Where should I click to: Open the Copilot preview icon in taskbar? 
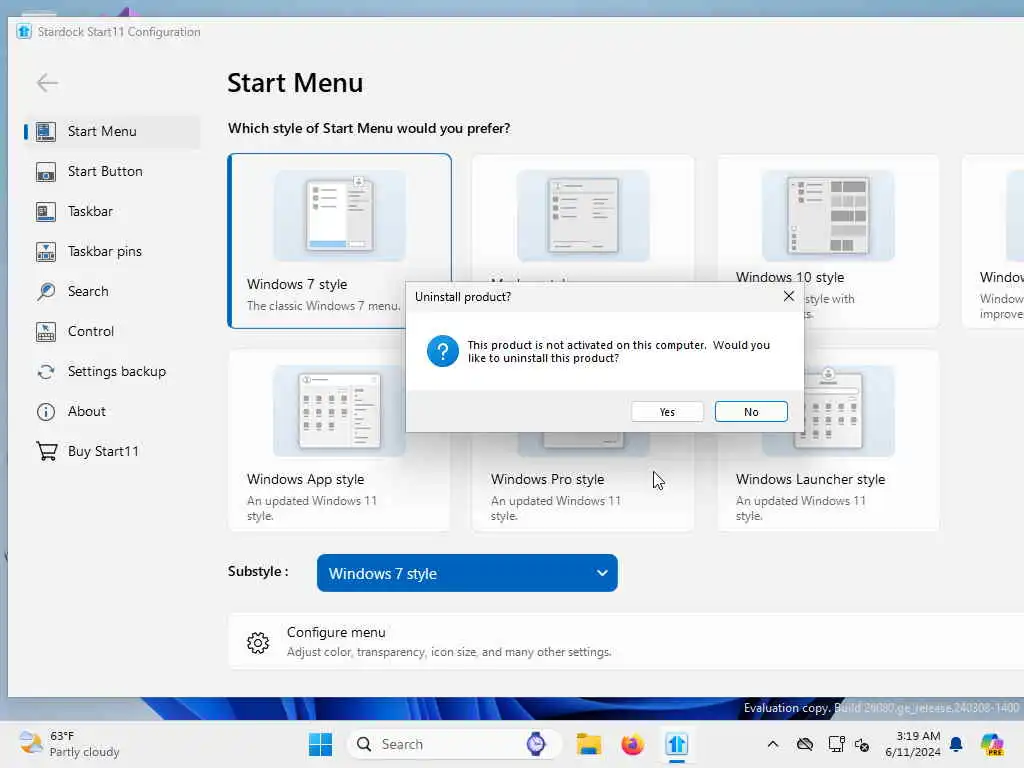(x=992, y=744)
